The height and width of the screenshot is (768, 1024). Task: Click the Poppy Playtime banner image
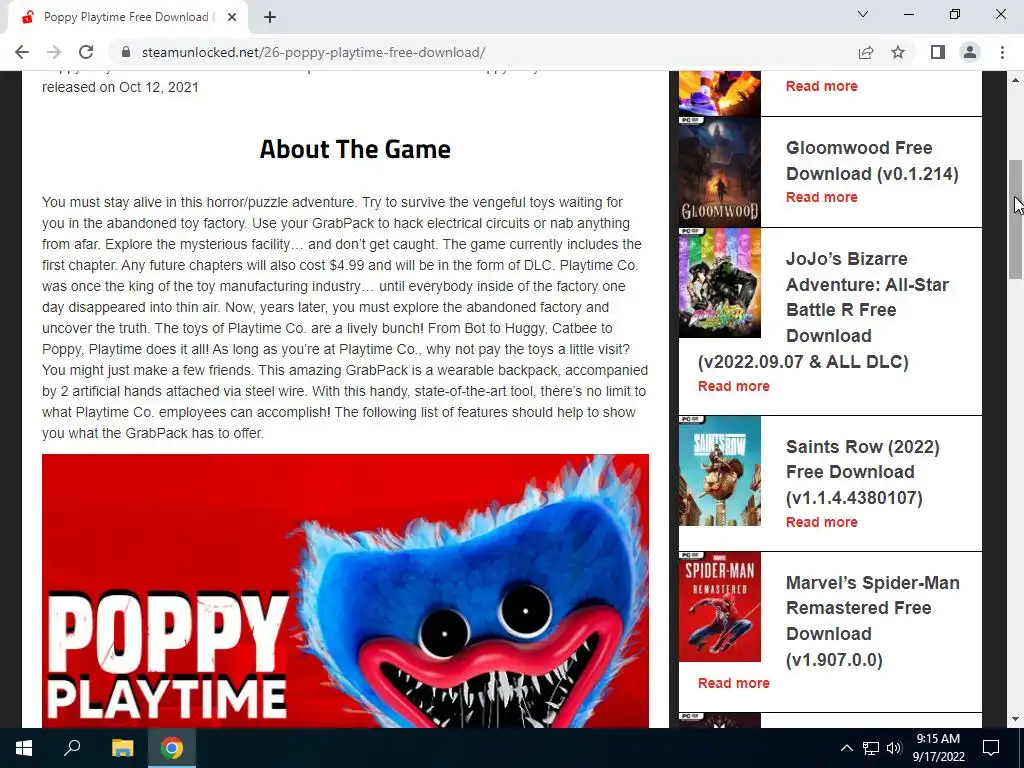coord(345,591)
